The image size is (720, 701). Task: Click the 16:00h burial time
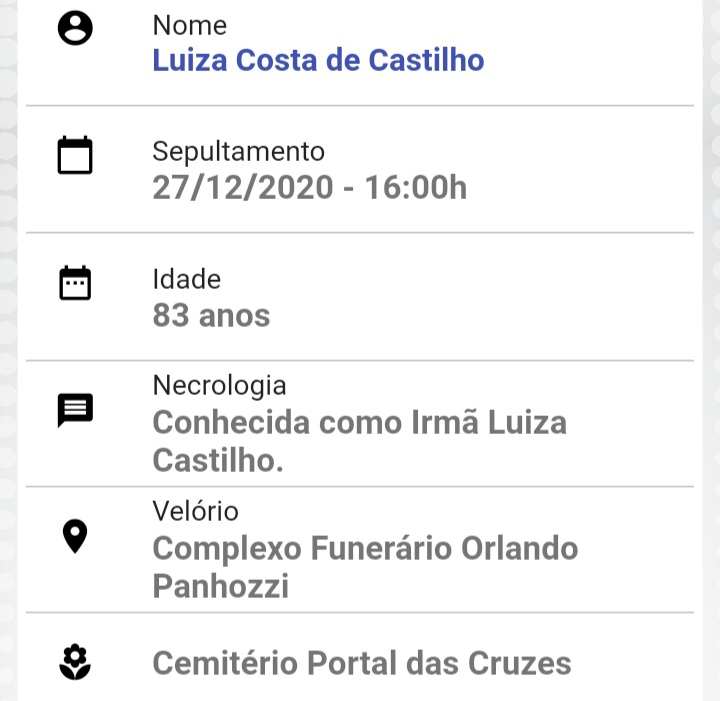click(416, 187)
